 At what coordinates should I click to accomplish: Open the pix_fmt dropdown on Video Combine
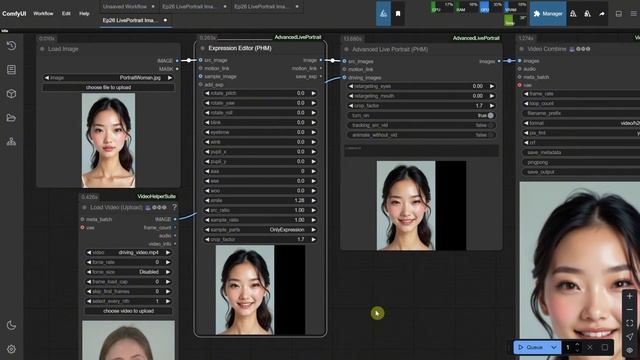(x=581, y=133)
